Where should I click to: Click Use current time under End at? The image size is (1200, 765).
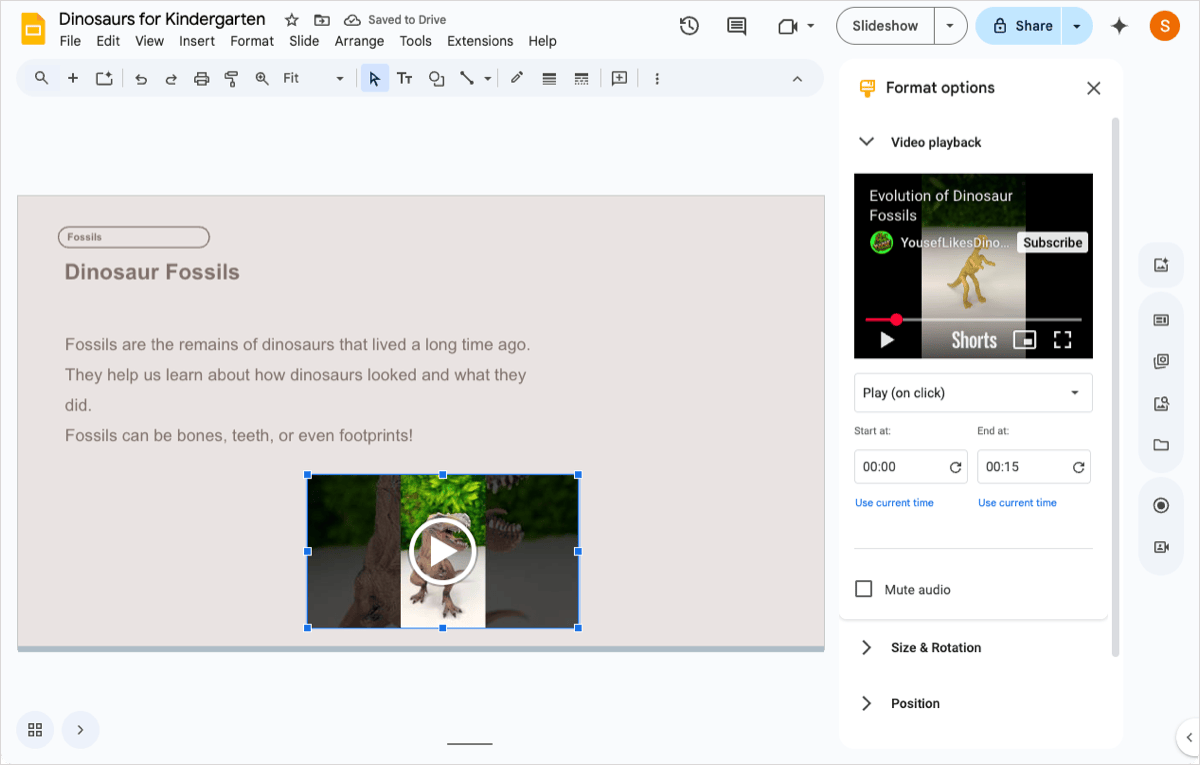tap(1017, 503)
